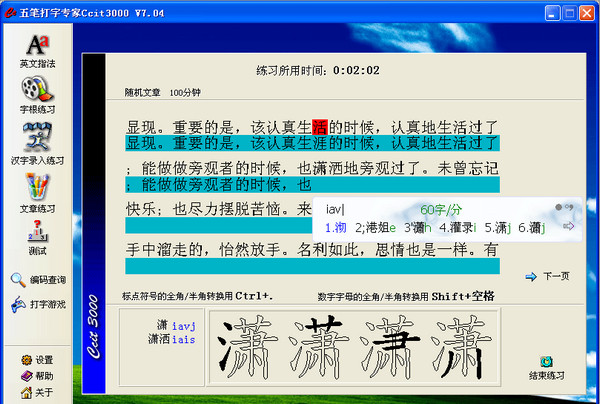Image resolution: width=600 pixels, height=404 pixels.
Task: Start the 测试 test podium icon
Action: click(37, 231)
